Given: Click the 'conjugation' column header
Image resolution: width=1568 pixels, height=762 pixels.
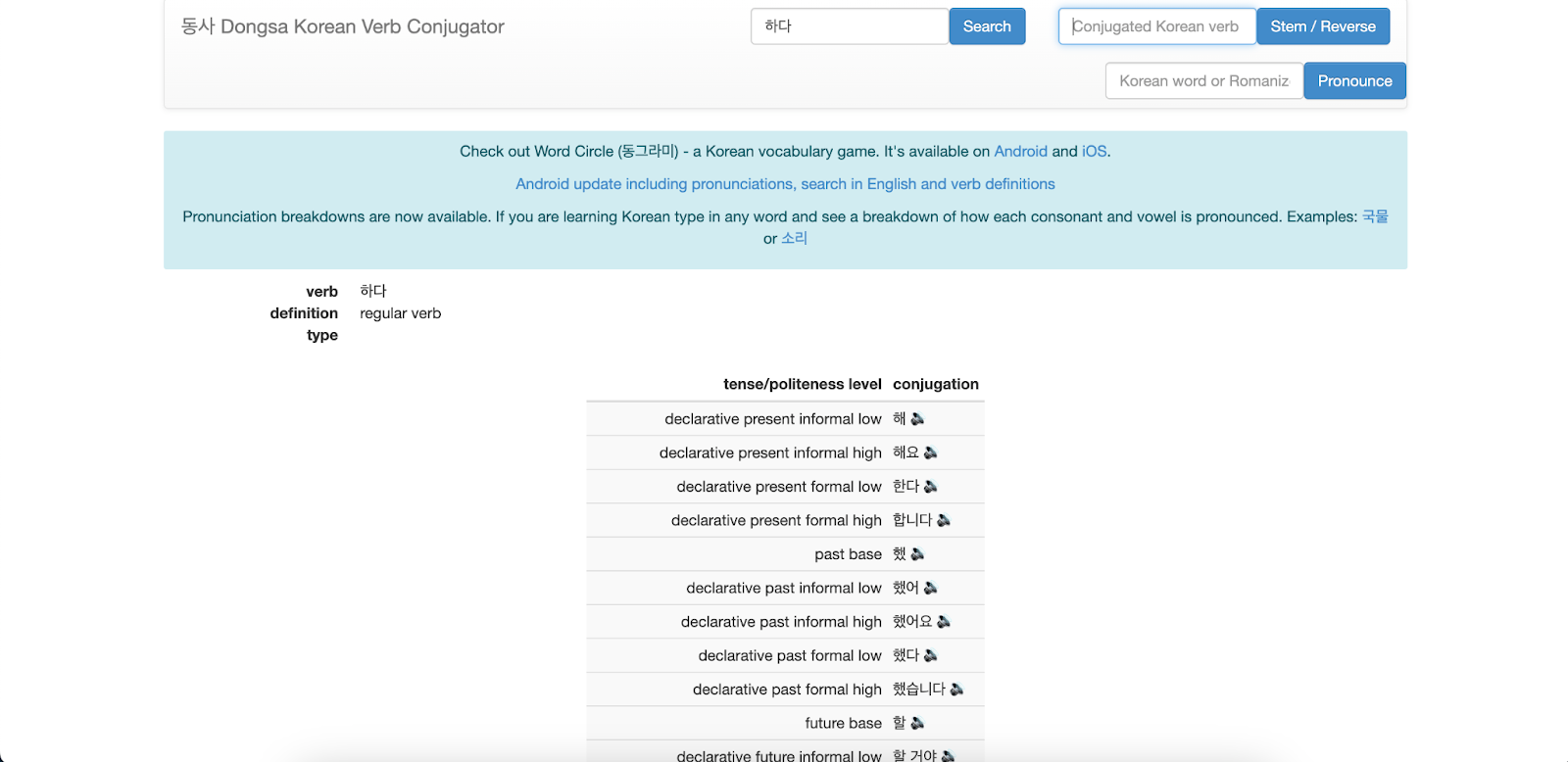Looking at the screenshot, I should coord(936,384).
